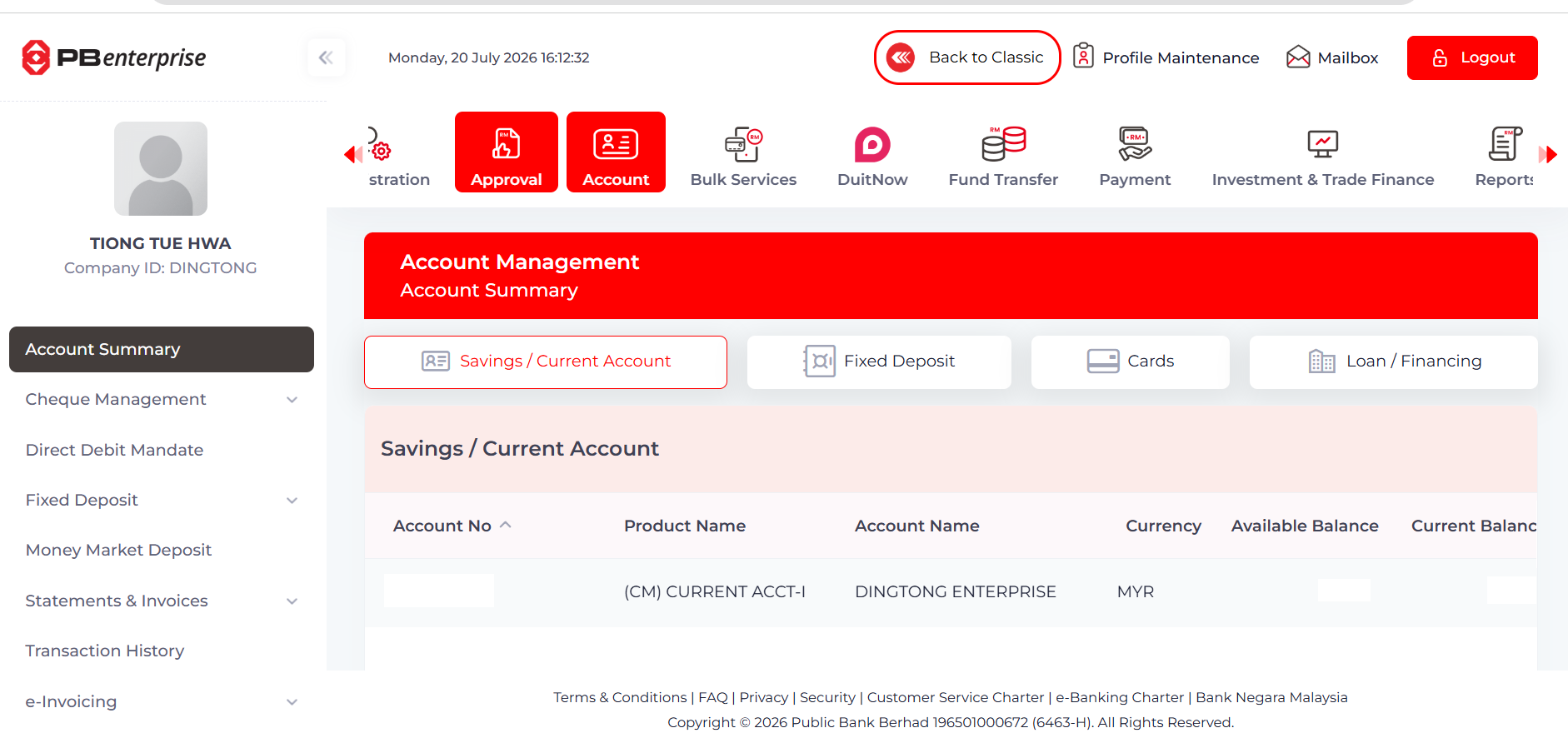Open e-Banking Charter footer link
Image resolution: width=1568 pixels, height=738 pixels.
1120,697
